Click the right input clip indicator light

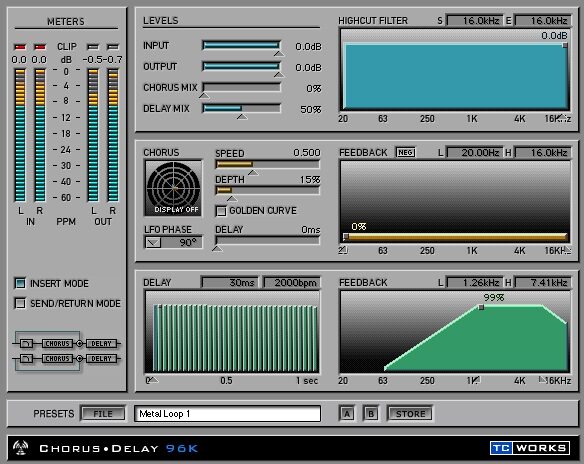coord(40,47)
